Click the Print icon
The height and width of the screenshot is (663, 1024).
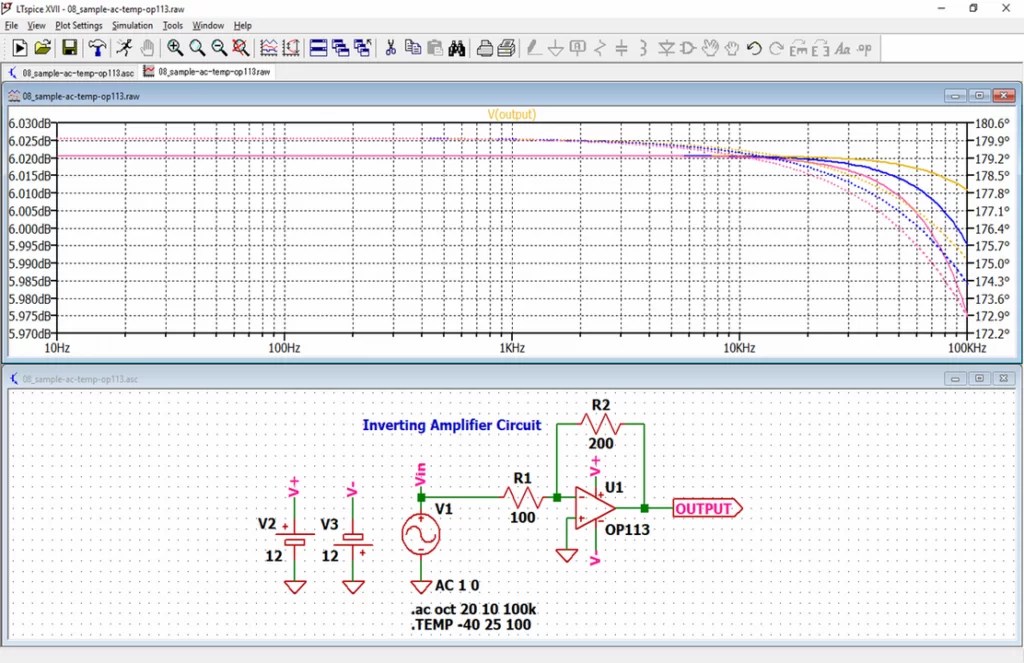coord(484,48)
